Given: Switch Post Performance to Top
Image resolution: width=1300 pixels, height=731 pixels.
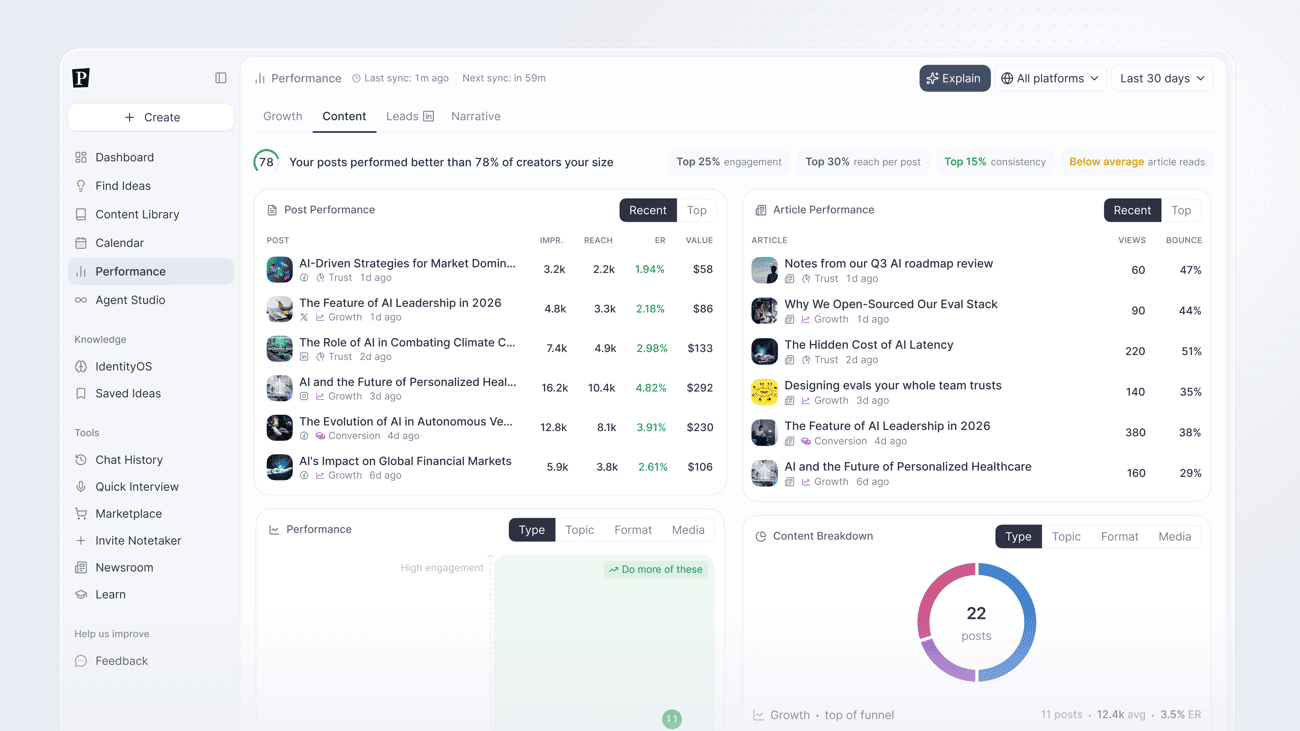Looking at the screenshot, I should point(697,210).
